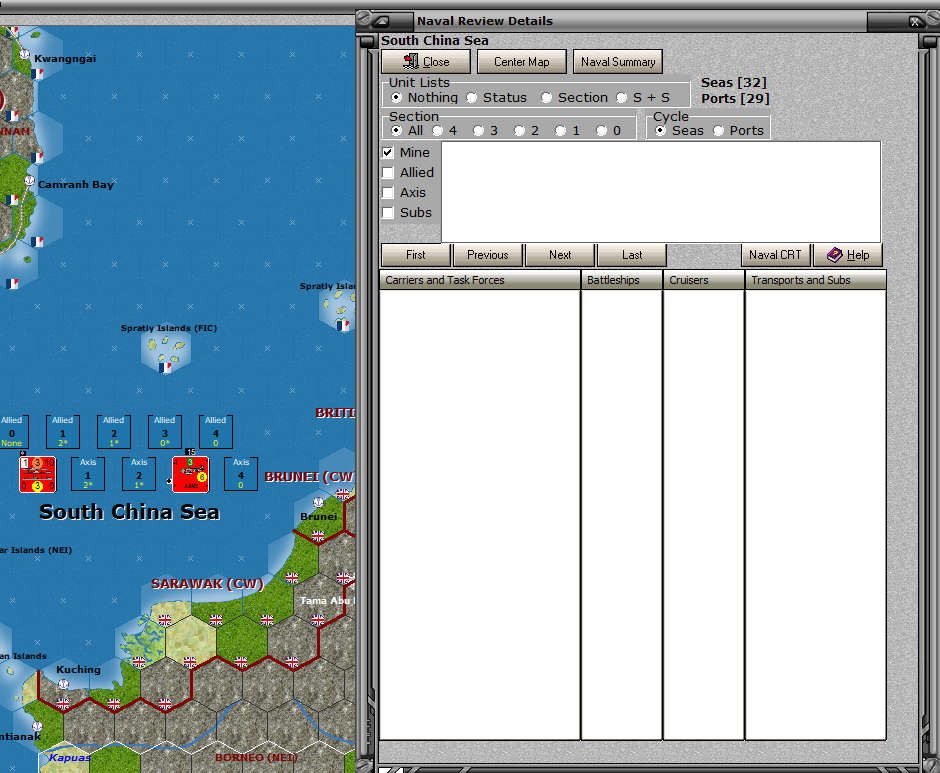Select the red naval unit counter on map

(37, 474)
